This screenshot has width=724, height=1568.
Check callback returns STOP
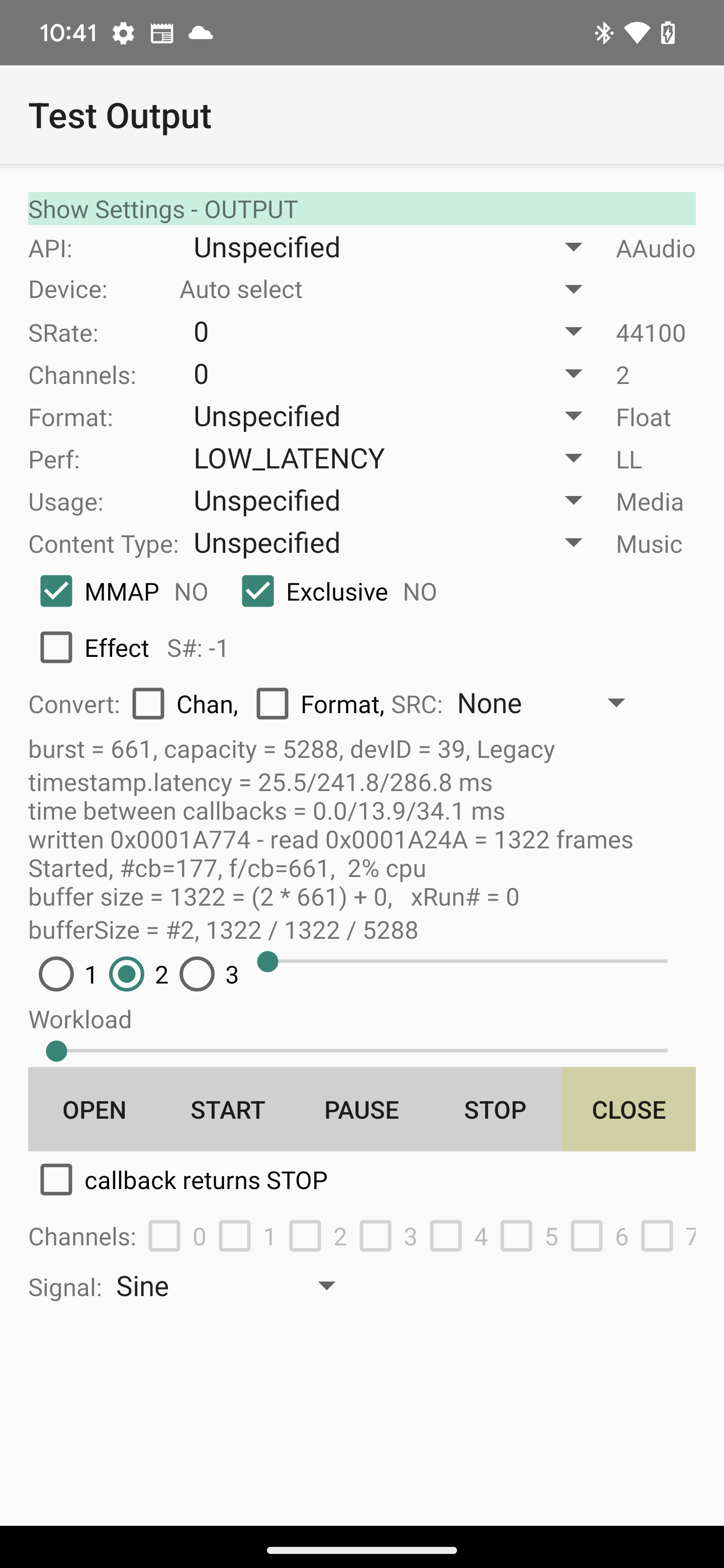pyautogui.click(x=56, y=1180)
